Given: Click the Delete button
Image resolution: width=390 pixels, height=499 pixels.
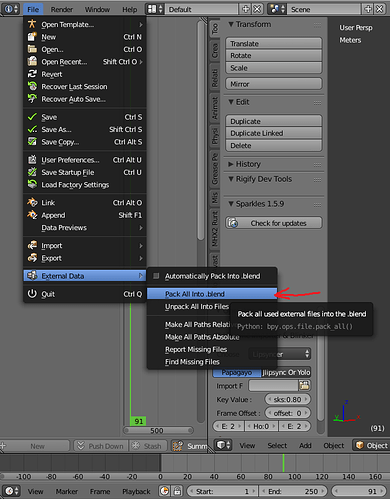Looking at the screenshot, I should click(x=274, y=146).
